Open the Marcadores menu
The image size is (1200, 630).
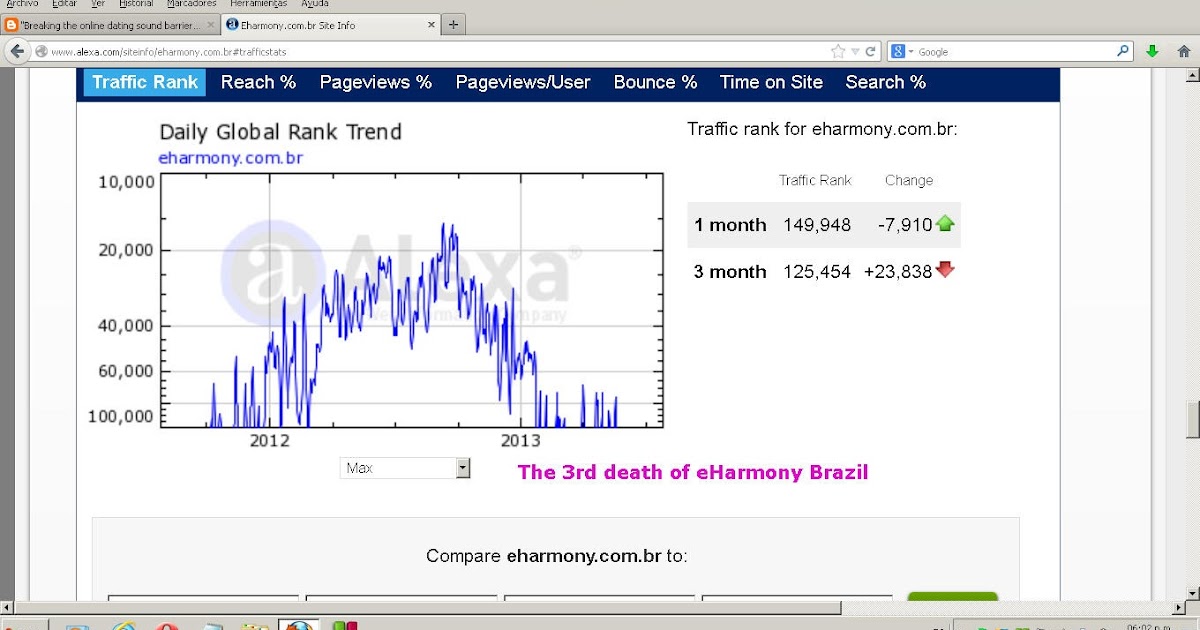pyautogui.click(x=191, y=4)
